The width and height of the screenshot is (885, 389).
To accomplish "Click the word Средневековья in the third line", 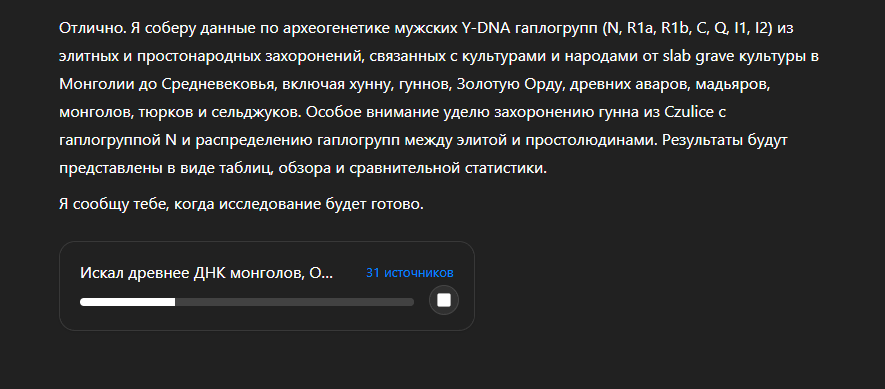I will pyautogui.click(x=217, y=84).
